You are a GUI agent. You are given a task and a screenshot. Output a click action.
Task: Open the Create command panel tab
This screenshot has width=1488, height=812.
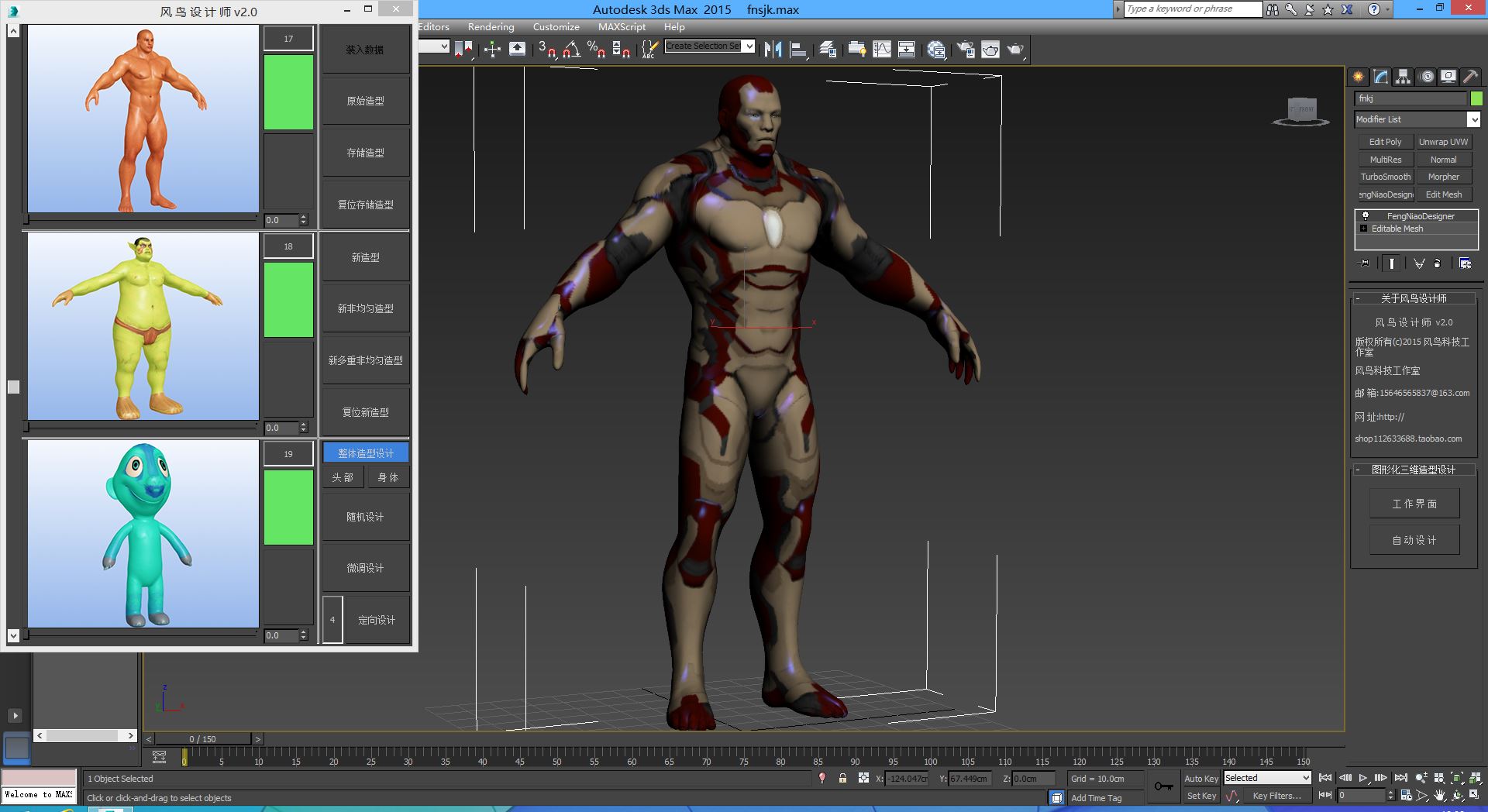1358,77
